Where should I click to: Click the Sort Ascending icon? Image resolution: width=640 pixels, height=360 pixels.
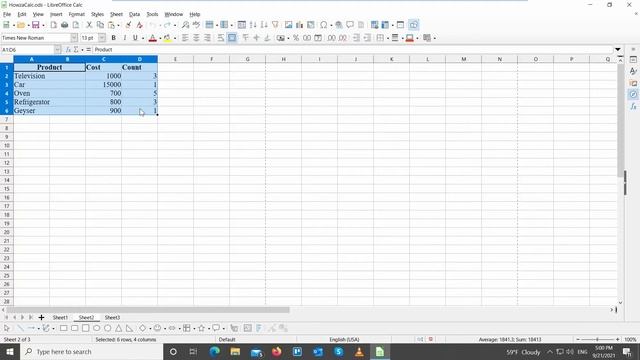coord(253,25)
